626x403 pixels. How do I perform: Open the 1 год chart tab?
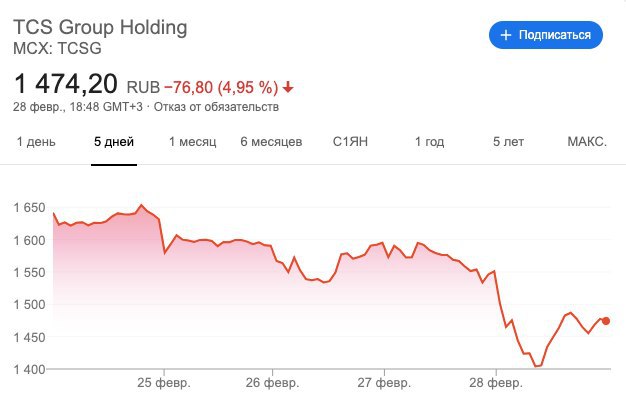(429, 142)
